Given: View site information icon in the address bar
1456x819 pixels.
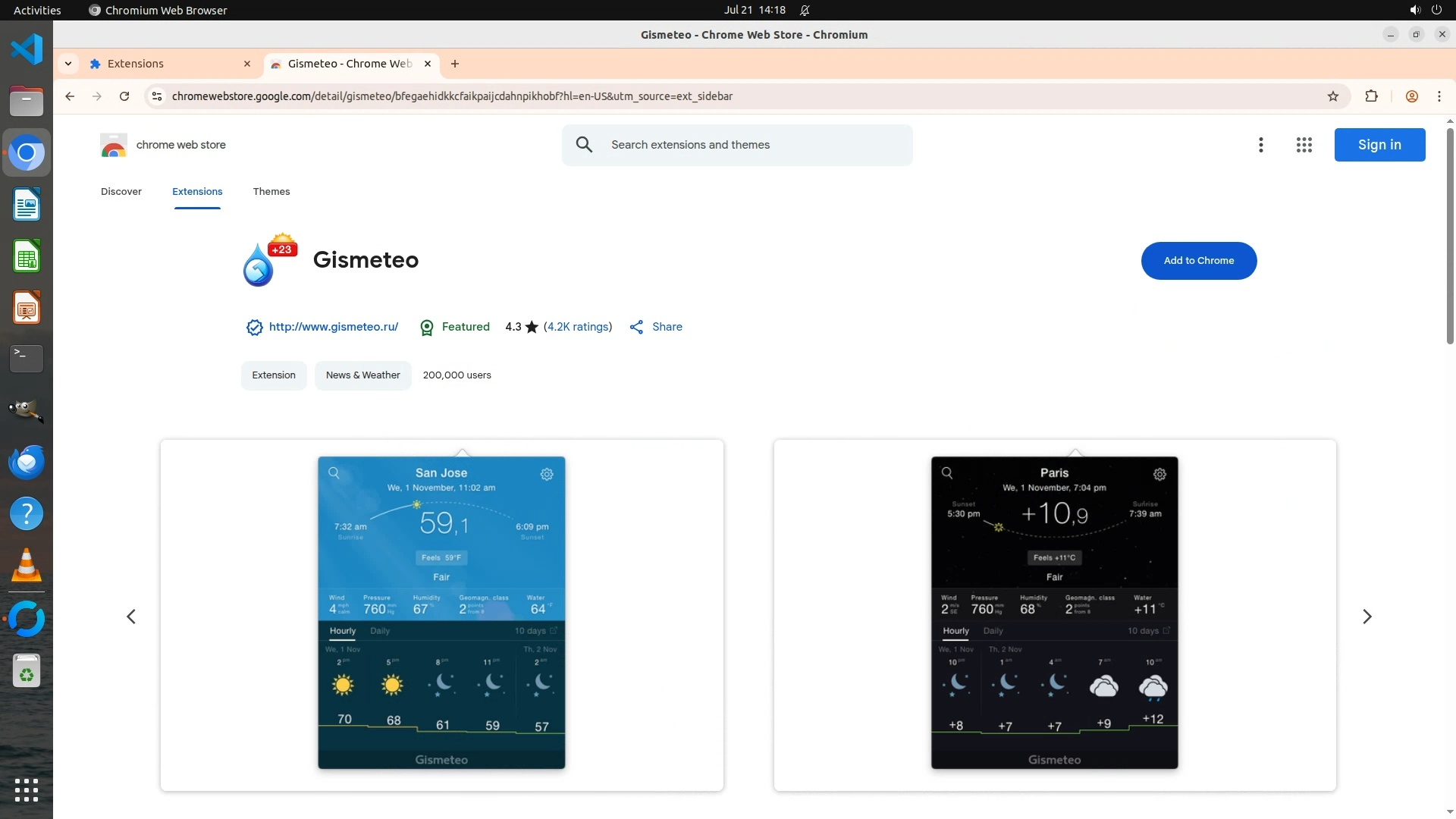Looking at the screenshot, I should tap(157, 96).
